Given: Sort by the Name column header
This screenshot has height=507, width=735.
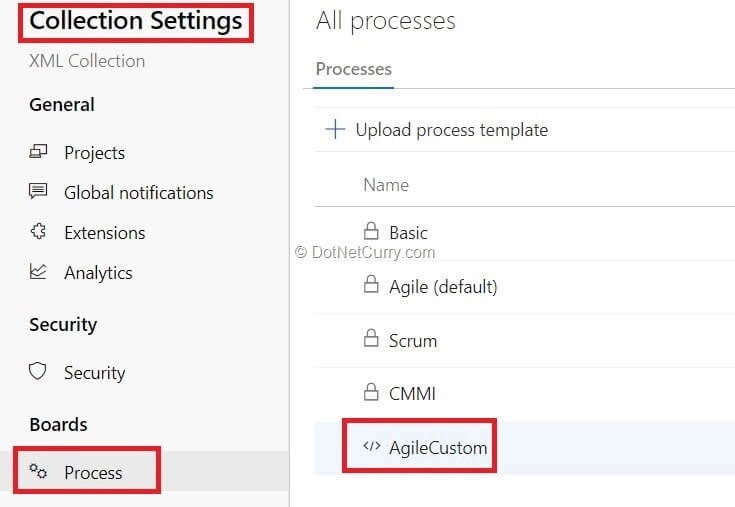Looking at the screenshot, I should pyautogui.click(x=386, y=184).
